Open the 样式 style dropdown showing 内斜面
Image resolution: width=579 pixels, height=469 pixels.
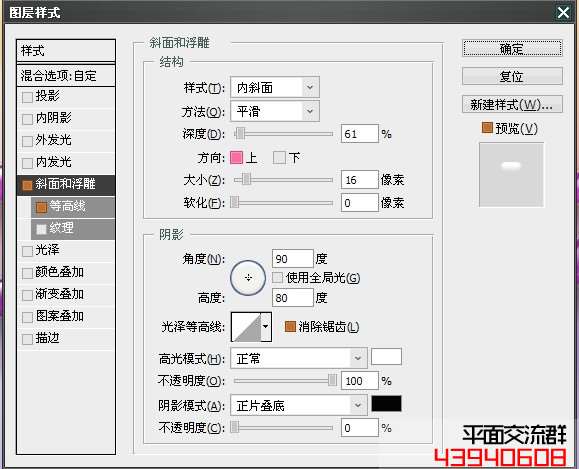(275, 88)
